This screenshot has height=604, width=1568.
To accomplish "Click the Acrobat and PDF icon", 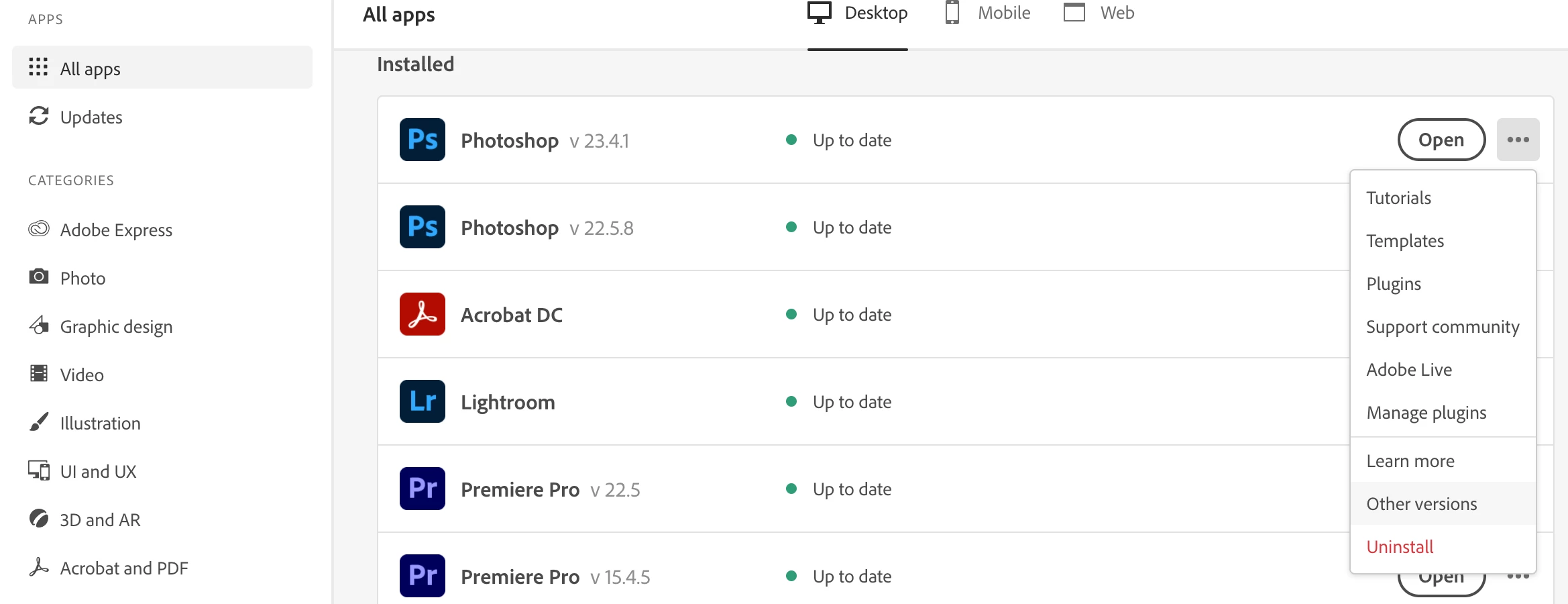I will click(x=39, y=567).
